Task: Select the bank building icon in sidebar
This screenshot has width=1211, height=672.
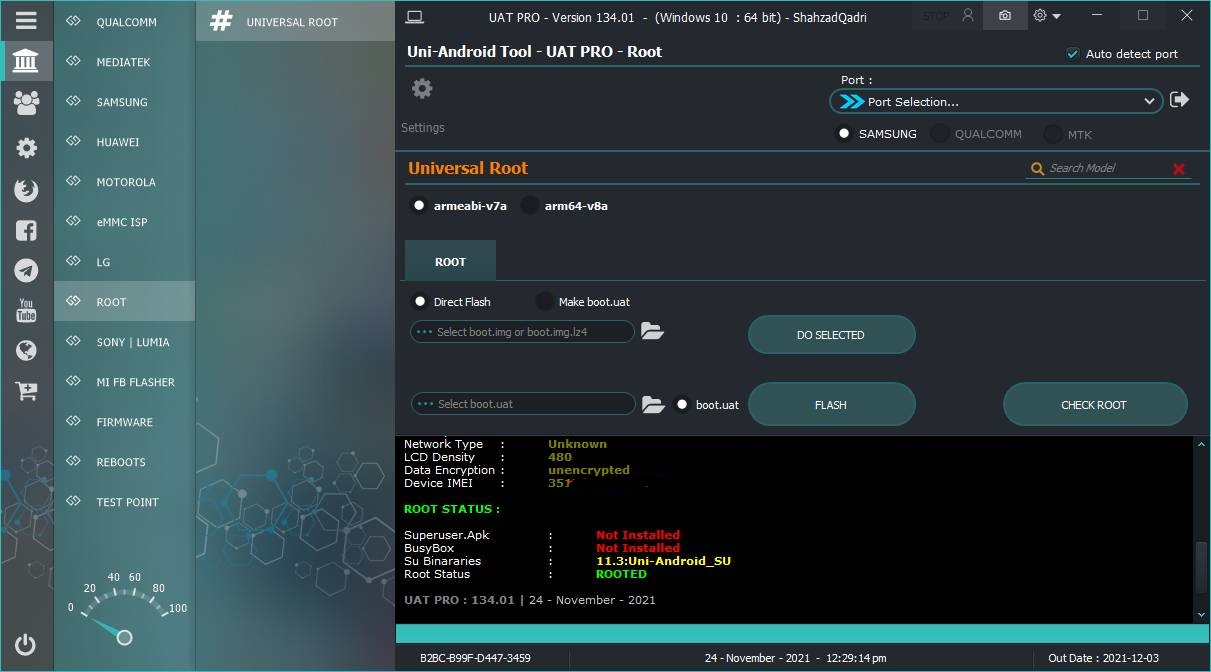Action: [26, 61]
